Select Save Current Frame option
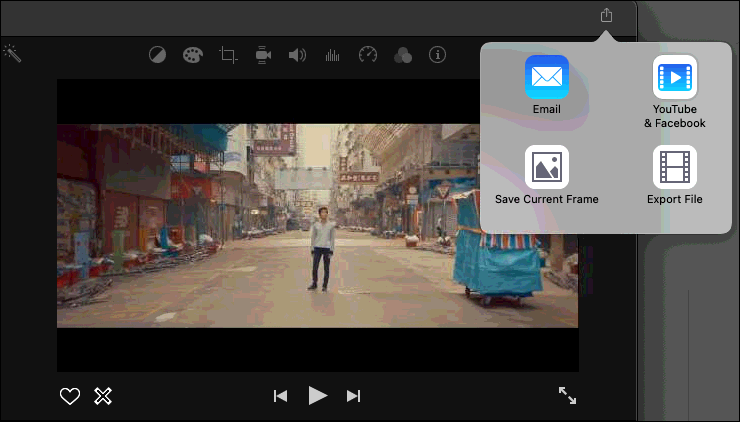Screen dimensions: 740x422 [547, 168]
